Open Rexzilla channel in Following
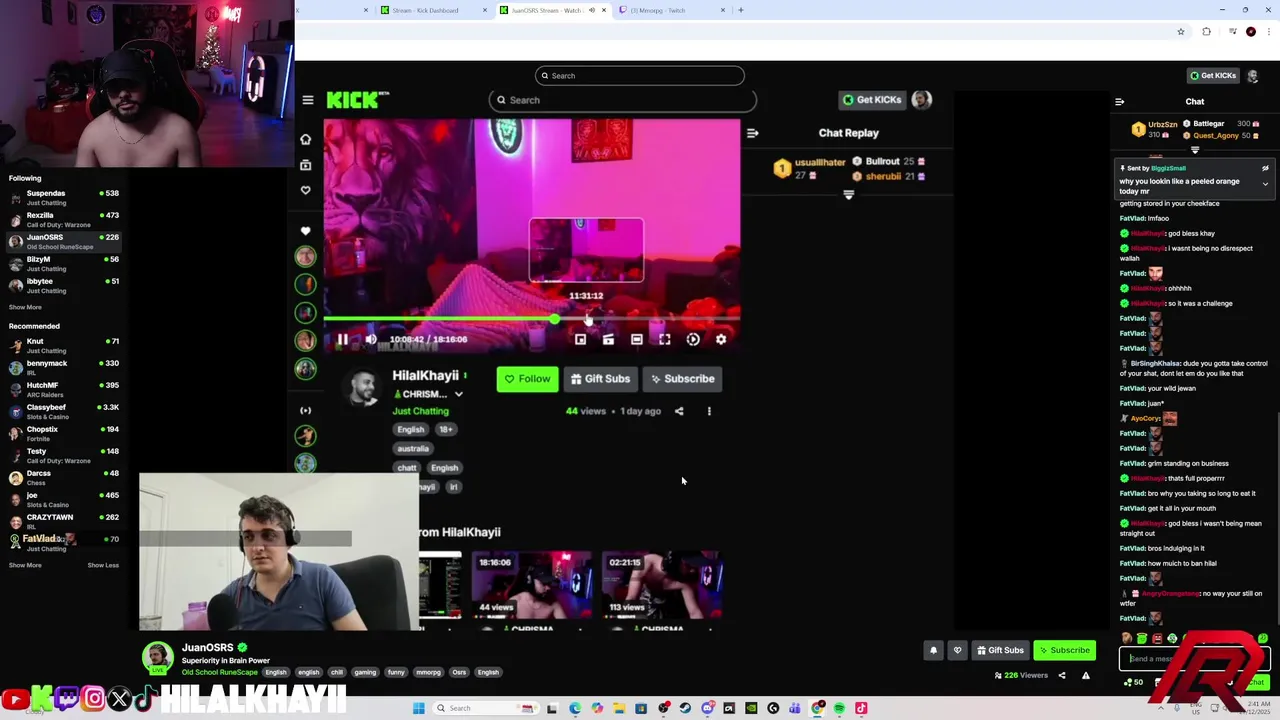Image resolution: width=1280 pixels, height=720 pixels. point(64,219)
